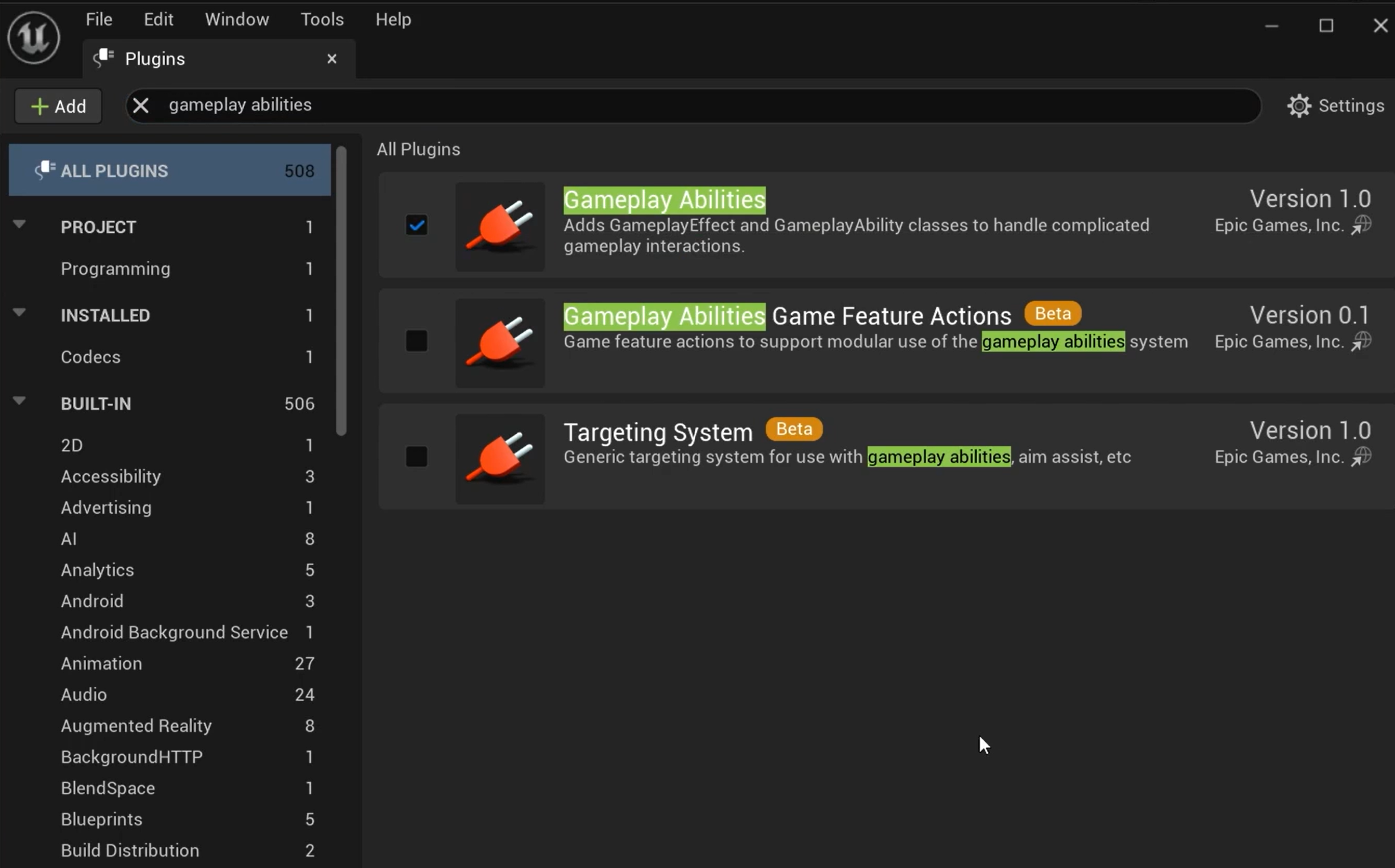Viewport: 1395px width, 868px height.
Task: Open Targeting System author link icon
Action: [x=1361, y=457]
